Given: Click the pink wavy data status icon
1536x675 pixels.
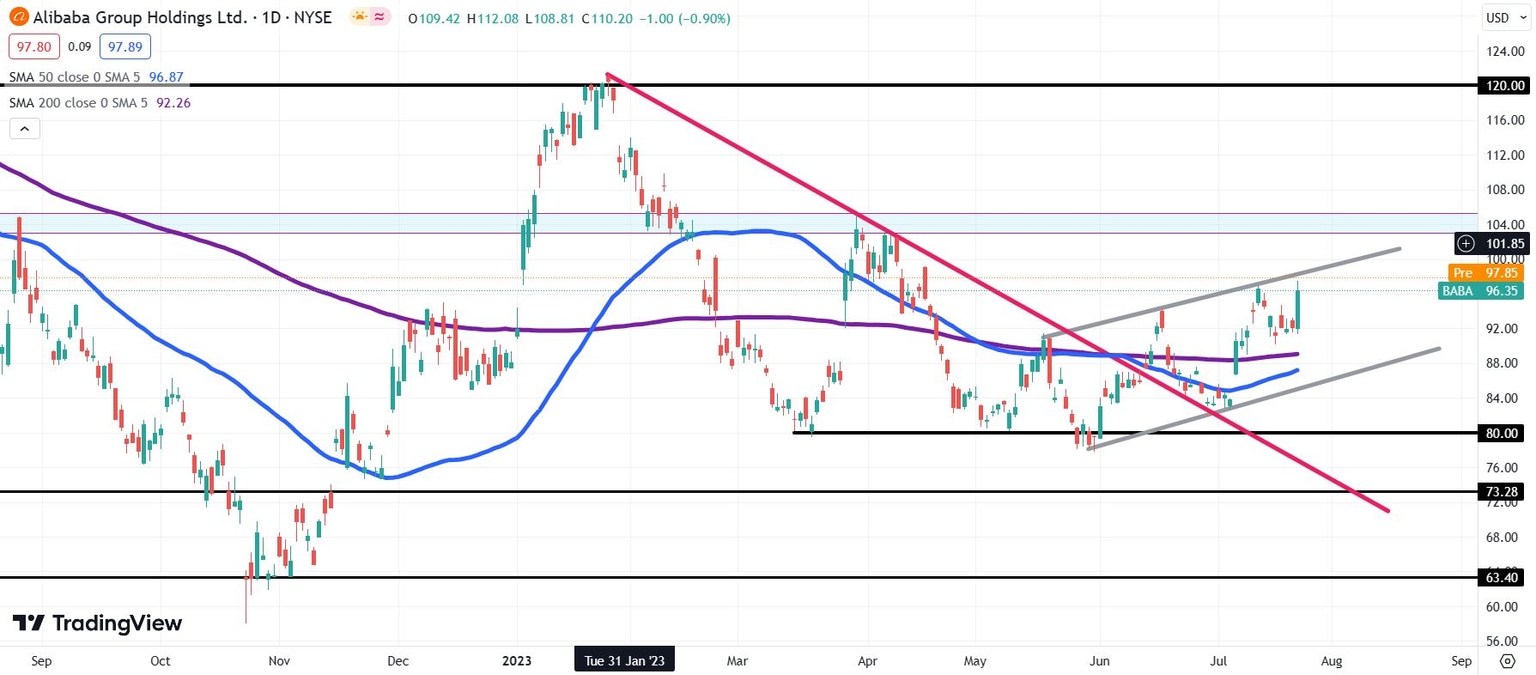Looking at the screenshot, I should [381, 17].
